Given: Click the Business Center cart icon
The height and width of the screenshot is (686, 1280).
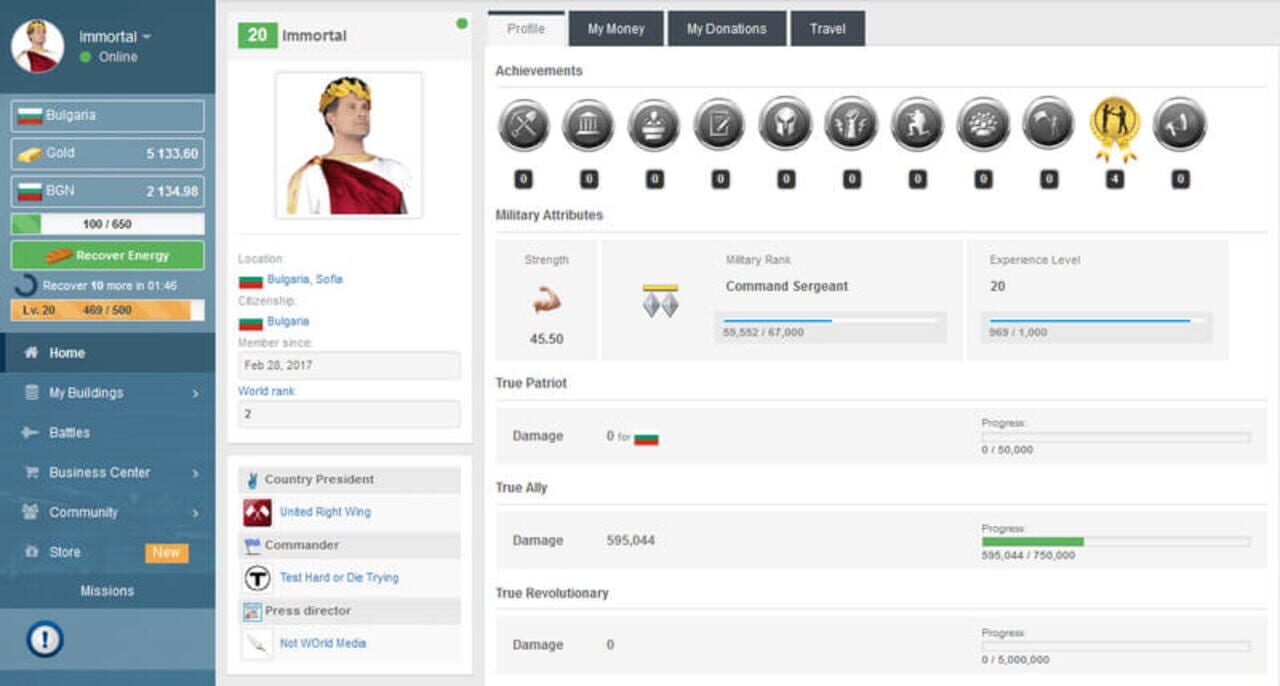Looking at the screenshot, I should [31, 472].
